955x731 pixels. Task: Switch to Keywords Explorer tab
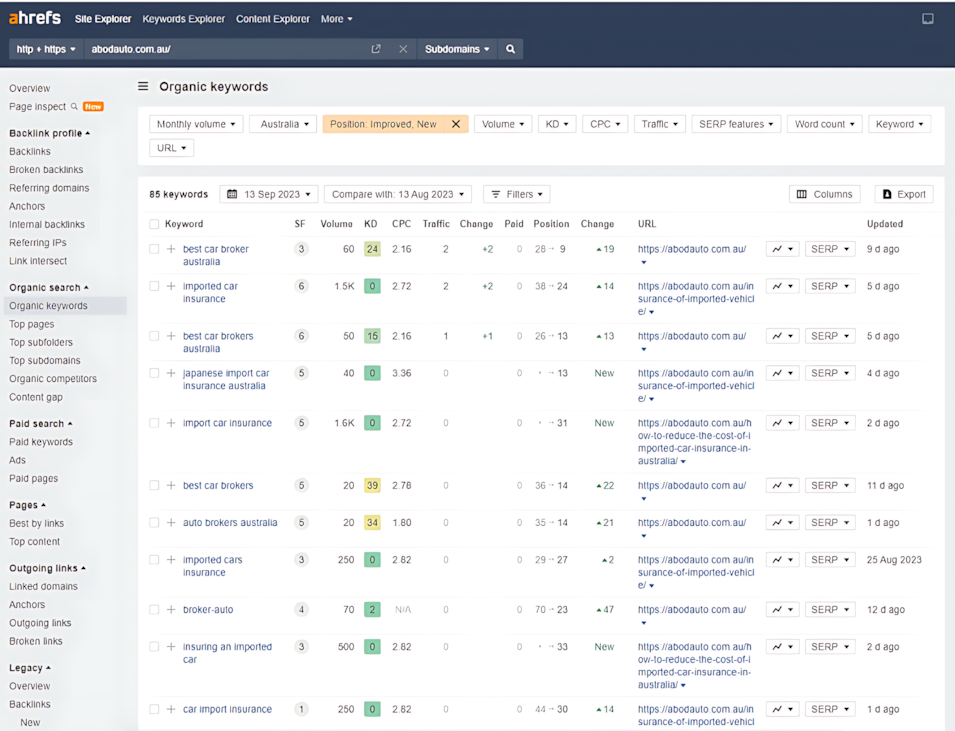pos(183,19)
